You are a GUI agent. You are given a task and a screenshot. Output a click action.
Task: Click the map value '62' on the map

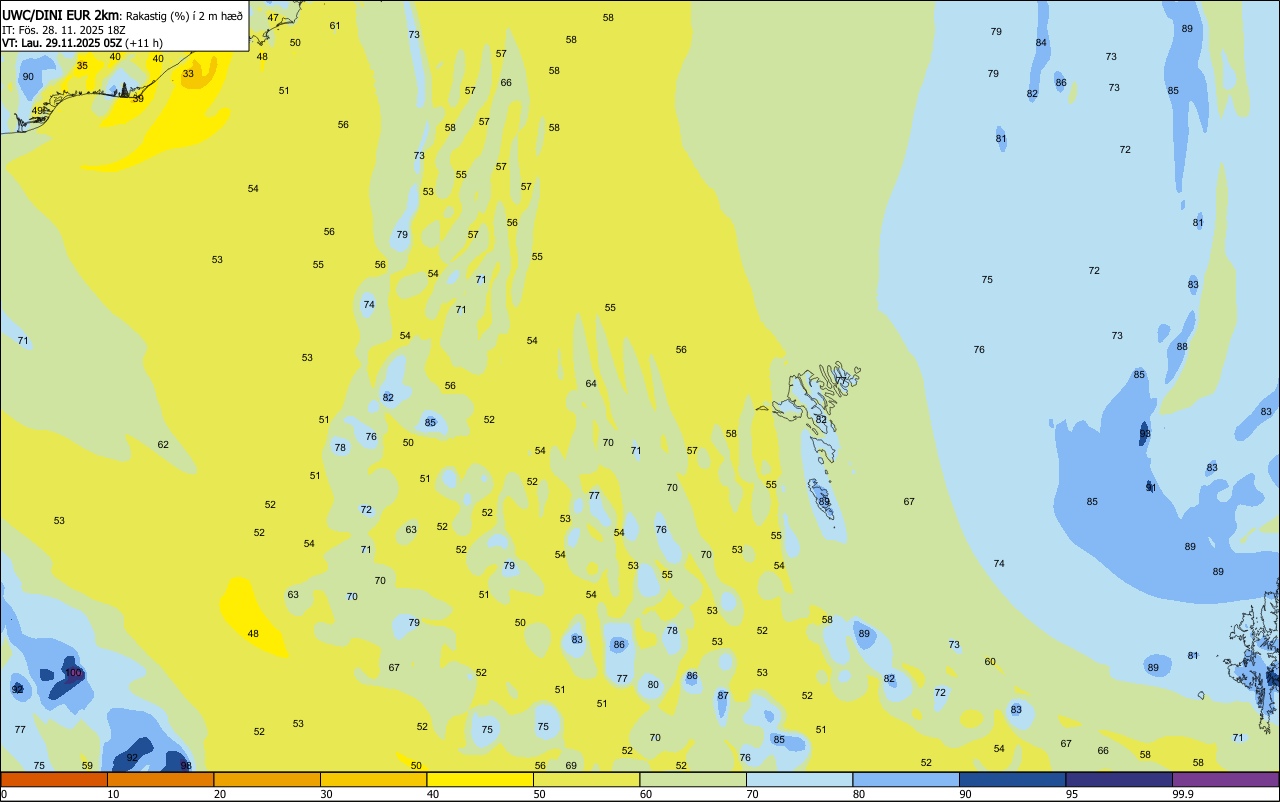[163, 445]
